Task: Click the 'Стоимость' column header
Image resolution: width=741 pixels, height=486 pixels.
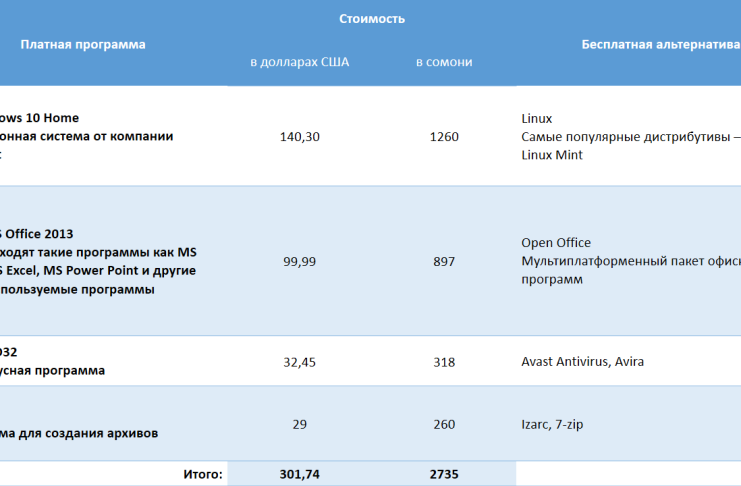Action: tap(372, 19)
